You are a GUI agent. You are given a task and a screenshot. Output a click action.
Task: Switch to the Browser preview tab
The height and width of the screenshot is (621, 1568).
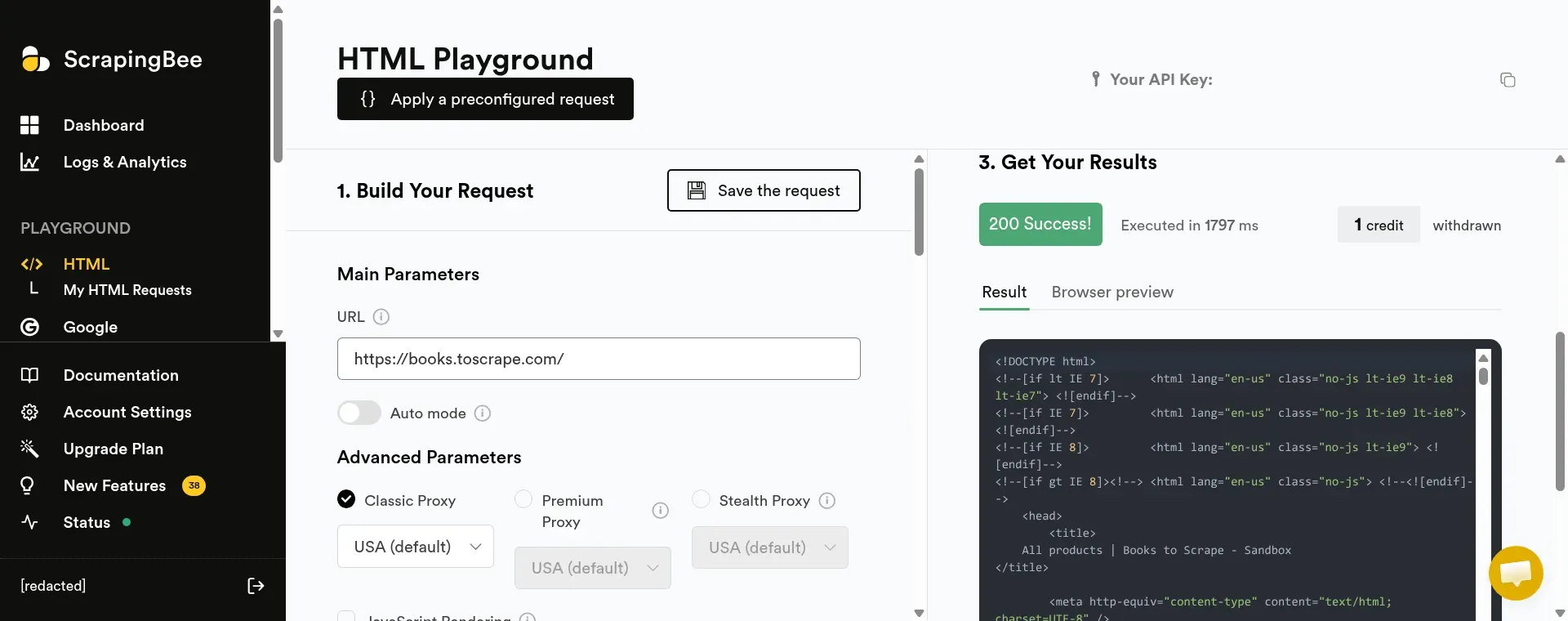click(x=1112, y=292)
